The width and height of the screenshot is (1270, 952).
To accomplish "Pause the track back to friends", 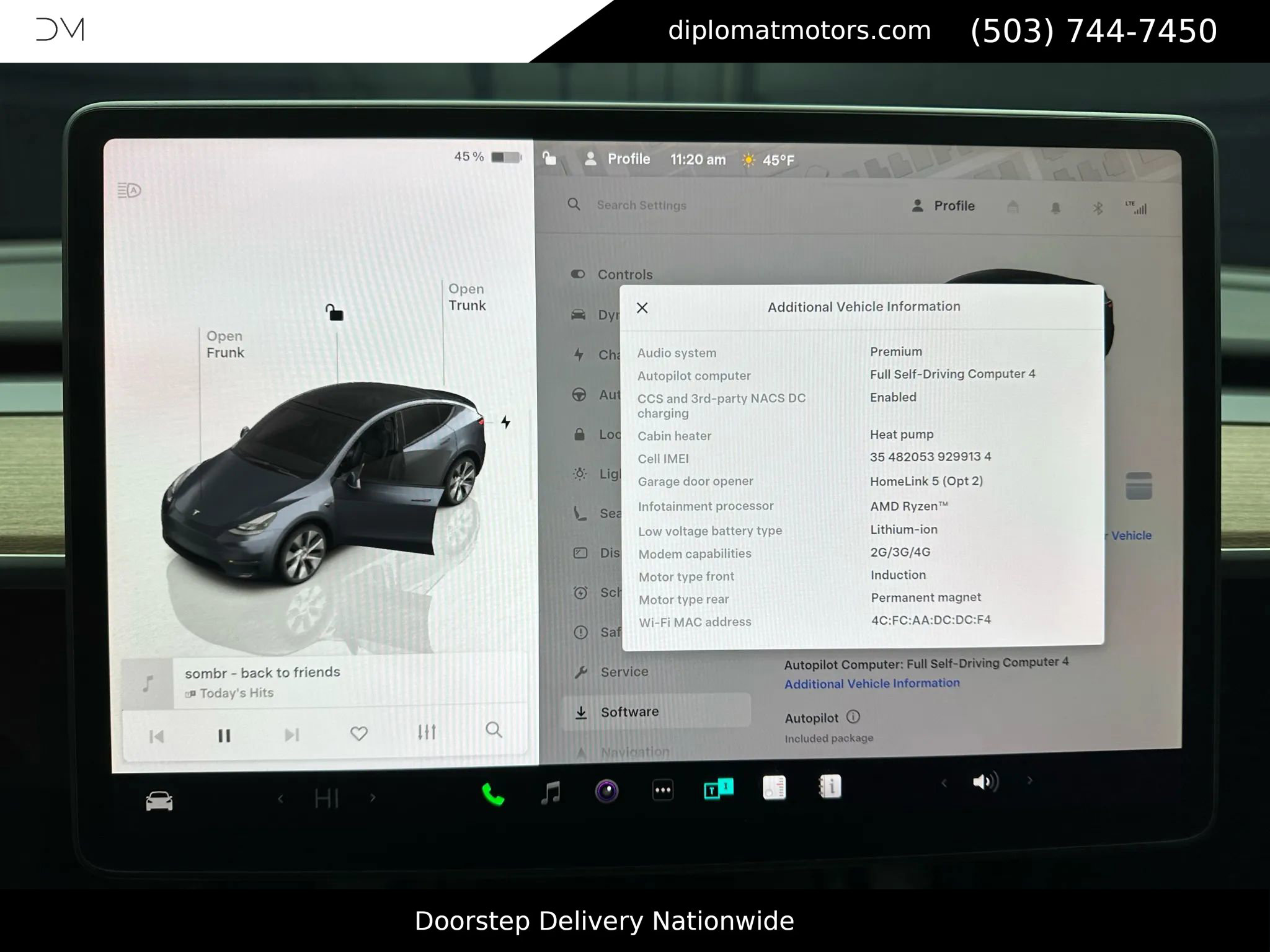I will tap(224, 735).
